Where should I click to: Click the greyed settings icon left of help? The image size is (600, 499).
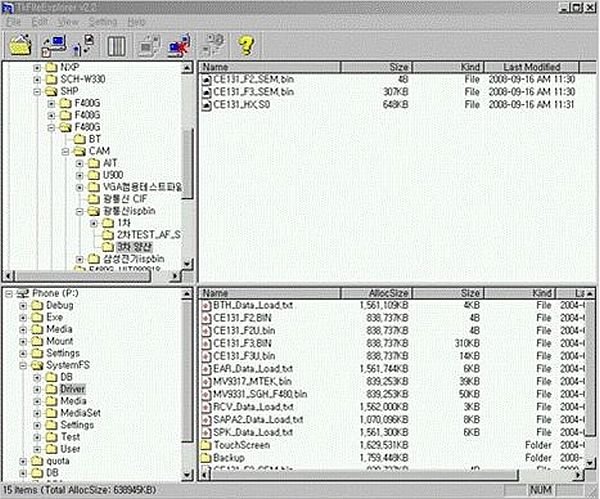(x=213, y=45)
